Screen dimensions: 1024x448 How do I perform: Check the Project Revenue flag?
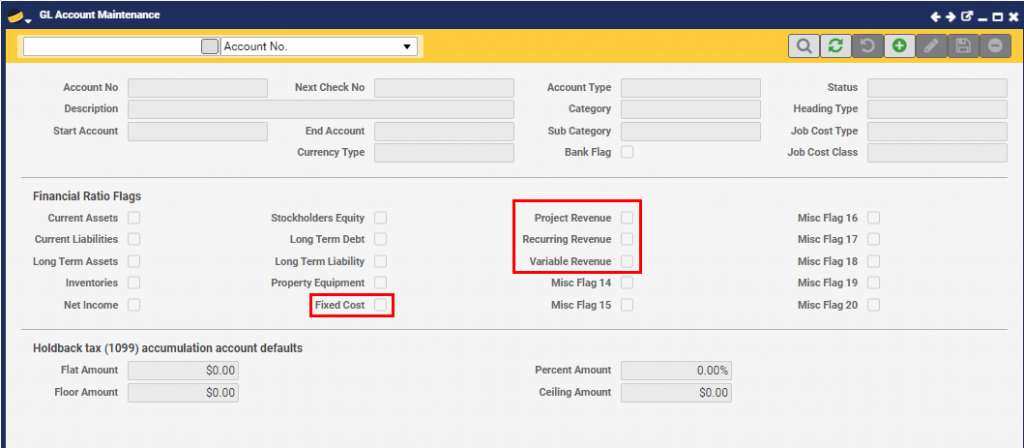click(x=627, y=217)
